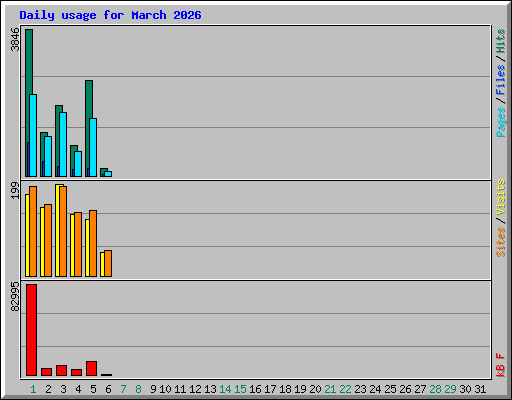
Task: Click the 'KB F' legend label
Action: [x=500, y=365]
